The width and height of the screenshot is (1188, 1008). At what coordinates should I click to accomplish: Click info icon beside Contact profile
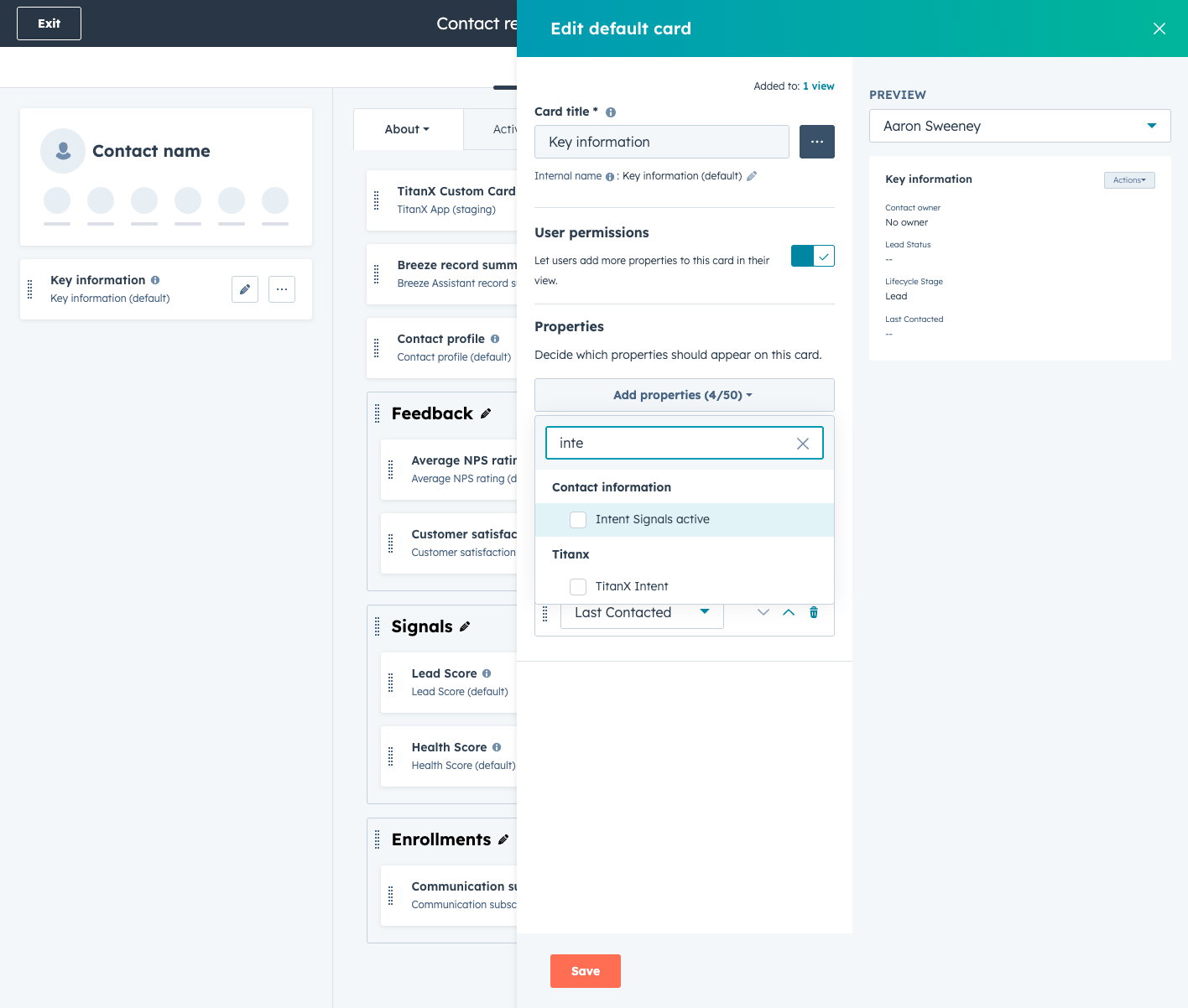pos(495,339)
